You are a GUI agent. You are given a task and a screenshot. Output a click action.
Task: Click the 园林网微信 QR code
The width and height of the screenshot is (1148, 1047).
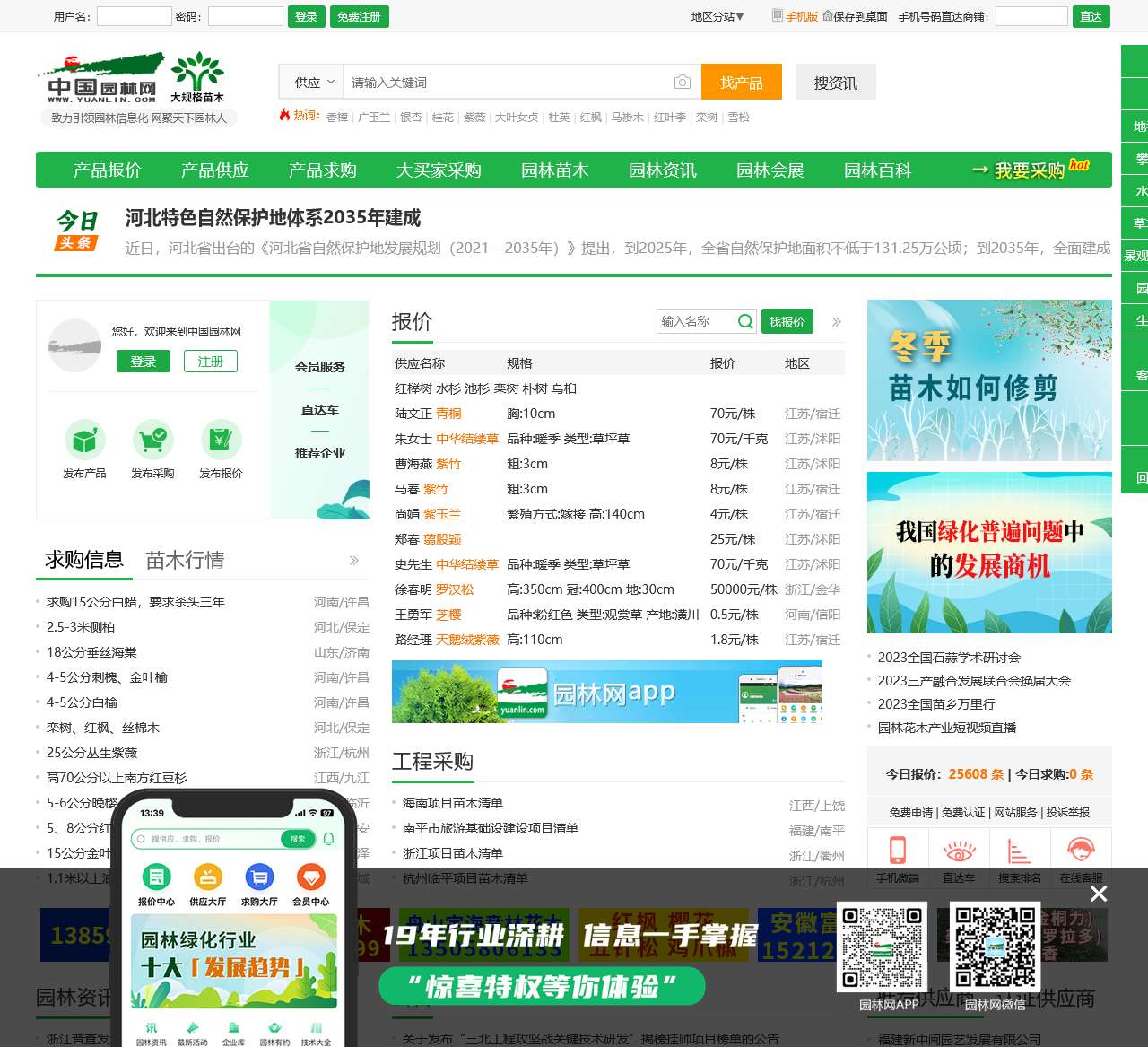[995, 947]
